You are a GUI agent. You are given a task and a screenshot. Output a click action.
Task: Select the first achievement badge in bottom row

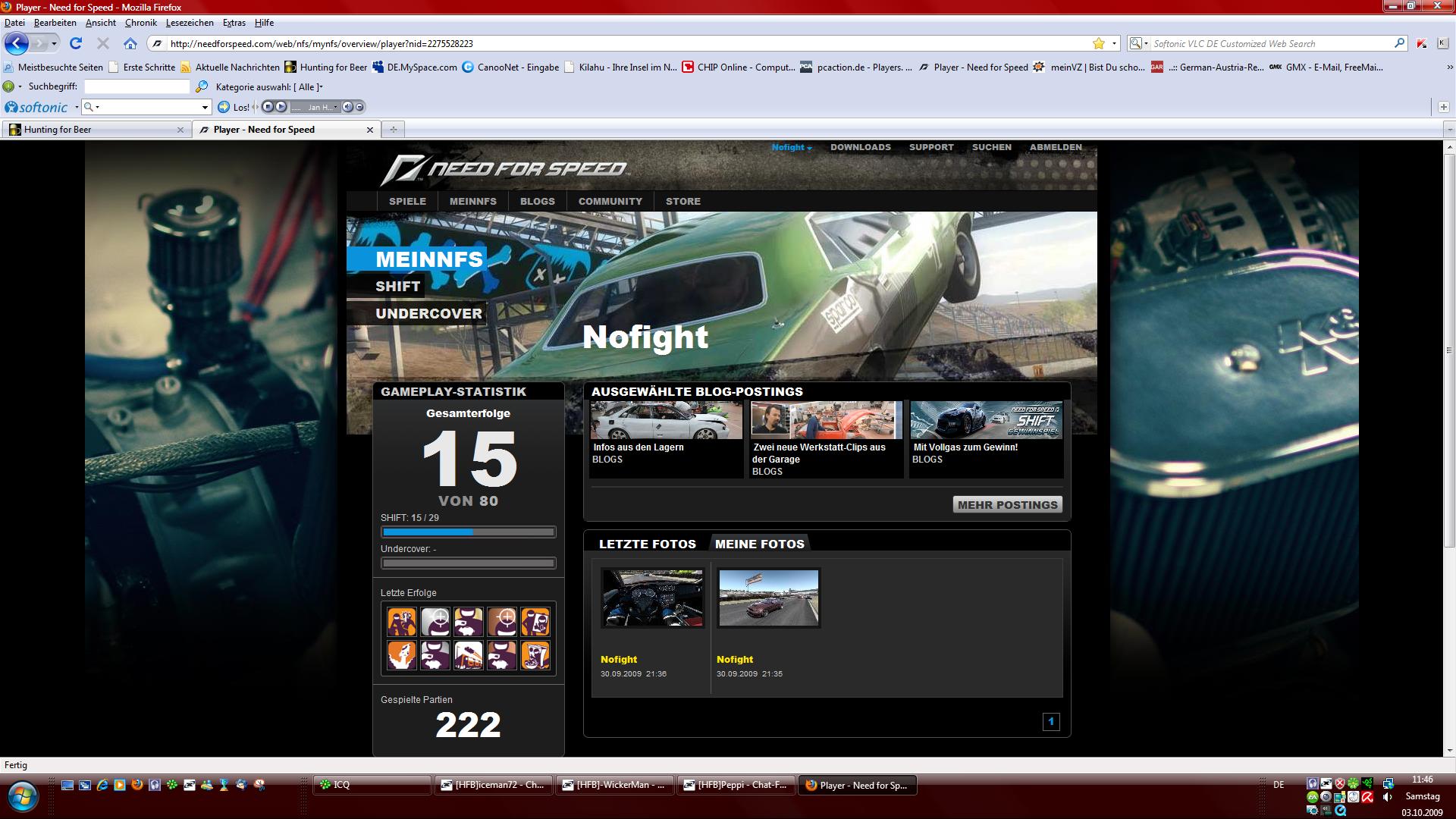click(401, 655)
